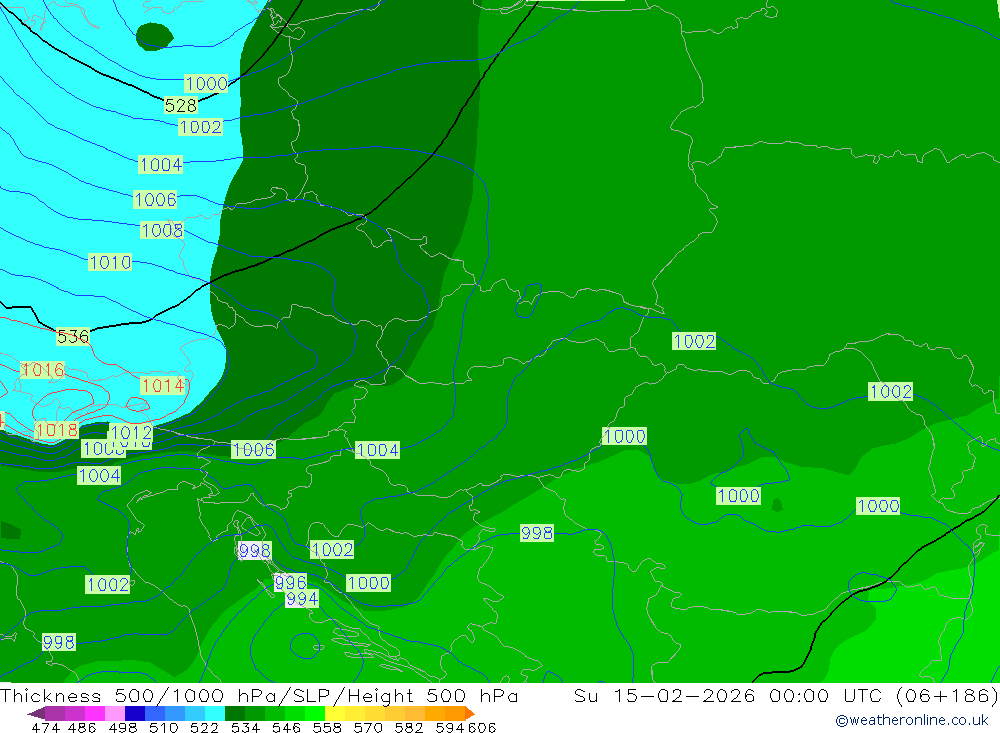Click the darkest green legend color swatch
The width and height of the screenshot is (1000, 733).
235,713
